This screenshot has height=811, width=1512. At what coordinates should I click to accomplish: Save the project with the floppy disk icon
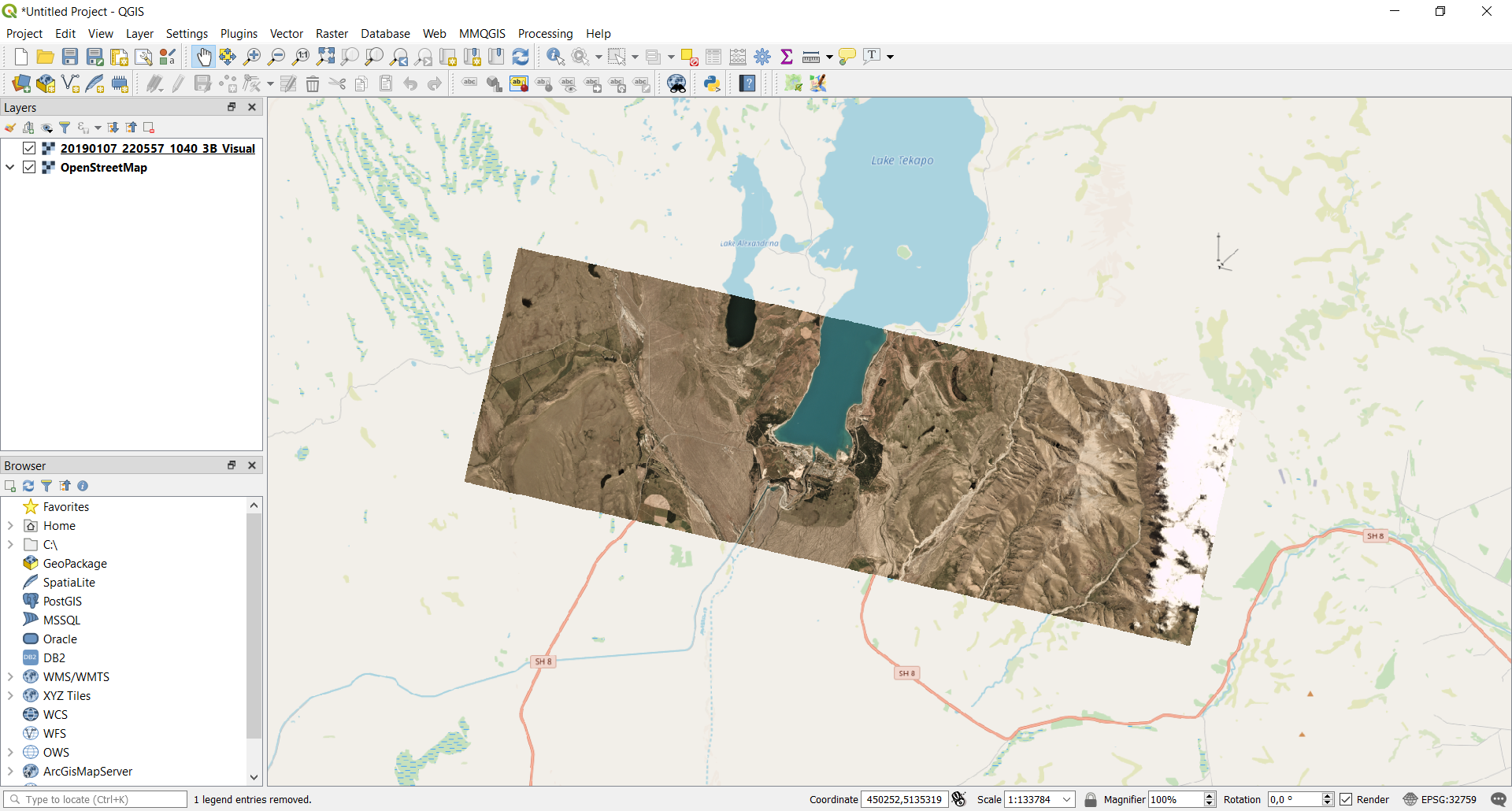(x=70, y=57)
